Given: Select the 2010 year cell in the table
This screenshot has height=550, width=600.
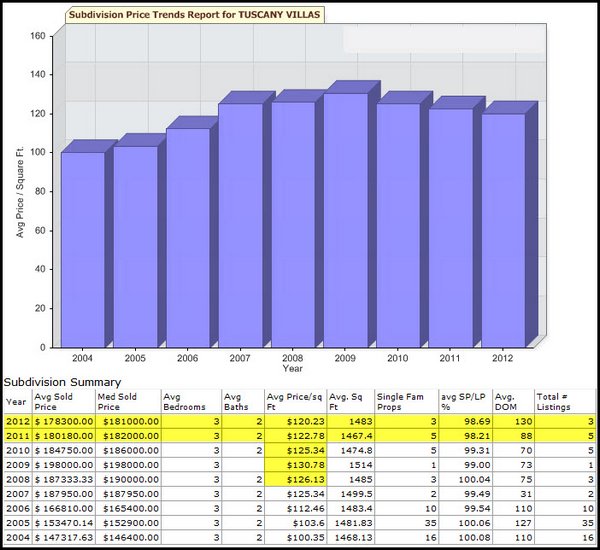Looking at the screenshot, I should pos(18,450).
